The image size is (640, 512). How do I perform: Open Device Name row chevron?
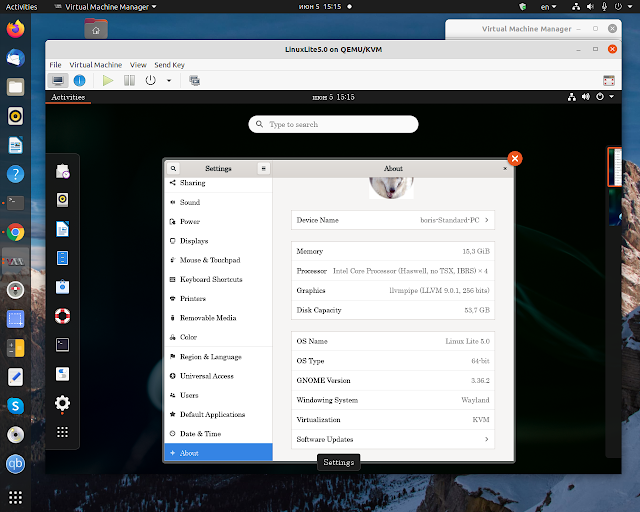487,220
